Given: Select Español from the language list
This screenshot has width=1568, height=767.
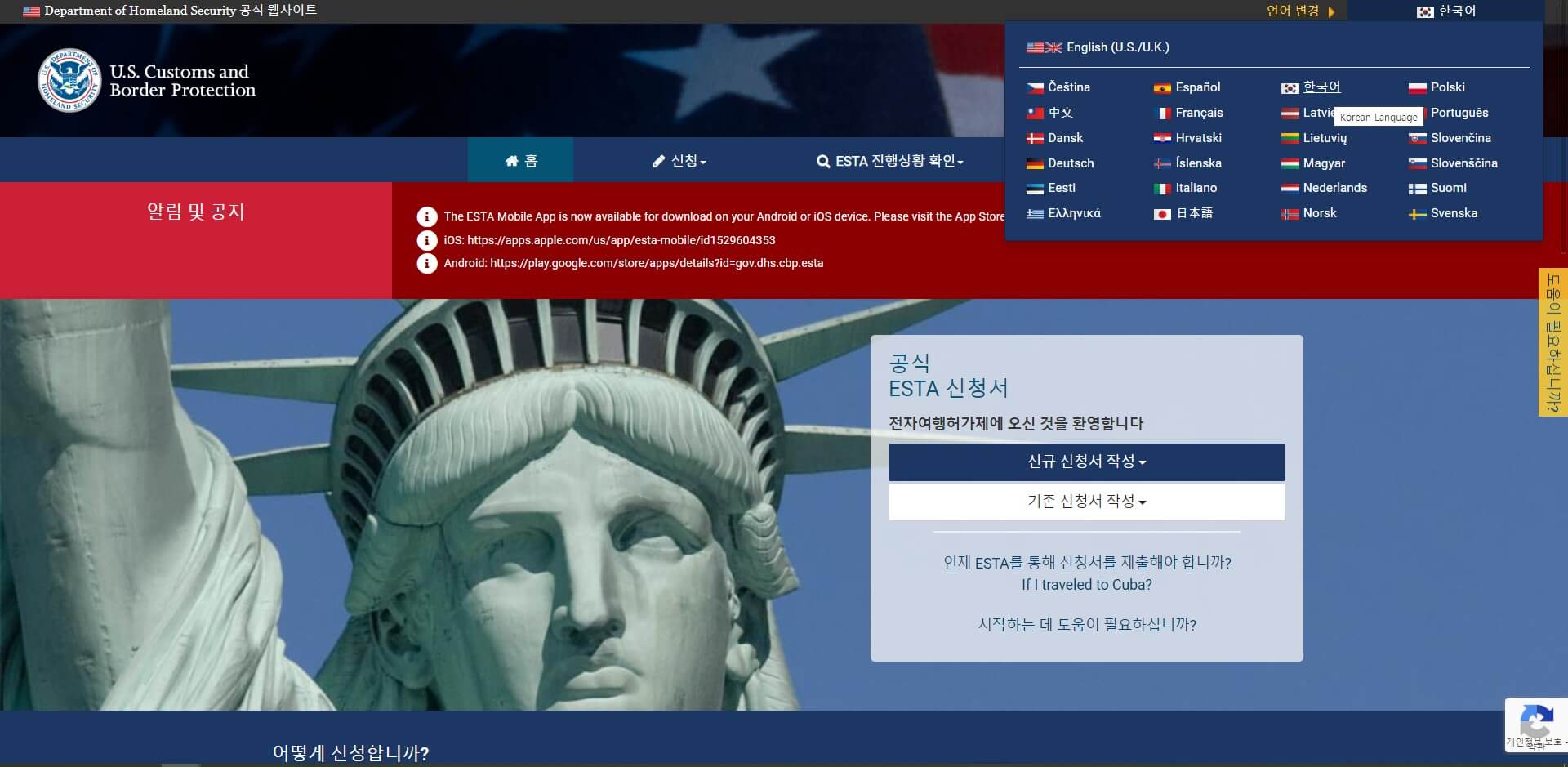Looking at the screenshot, I should [1198, 87].
